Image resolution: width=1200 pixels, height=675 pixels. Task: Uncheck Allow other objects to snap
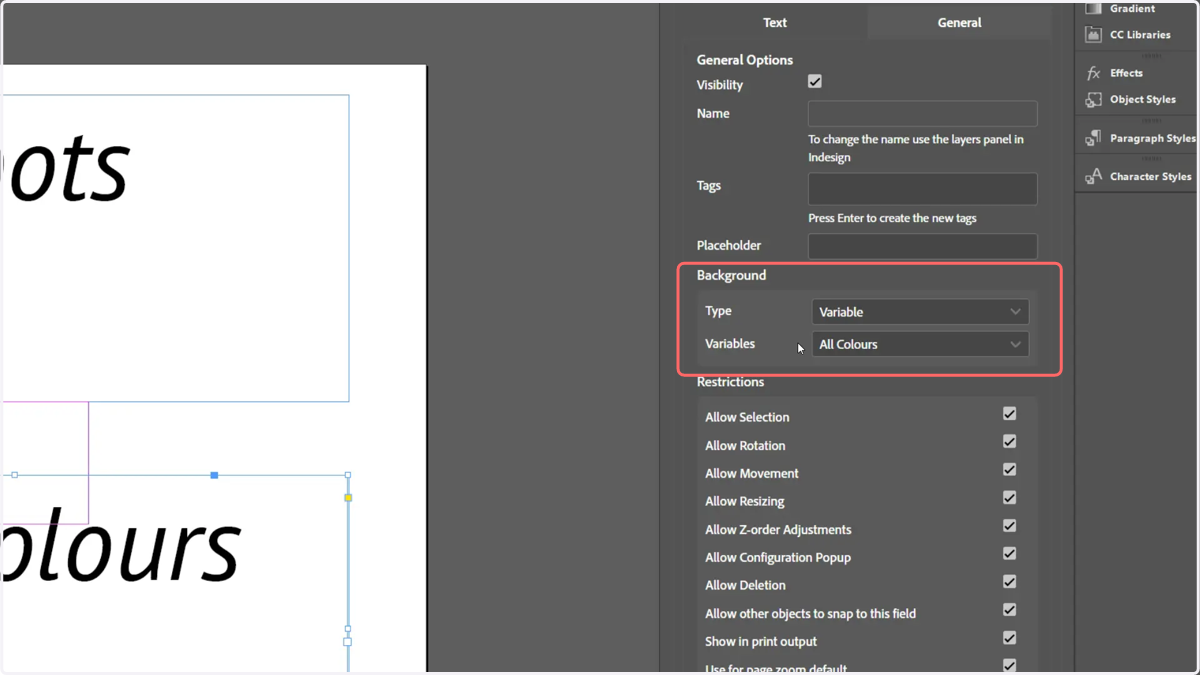coord(1009,610)
